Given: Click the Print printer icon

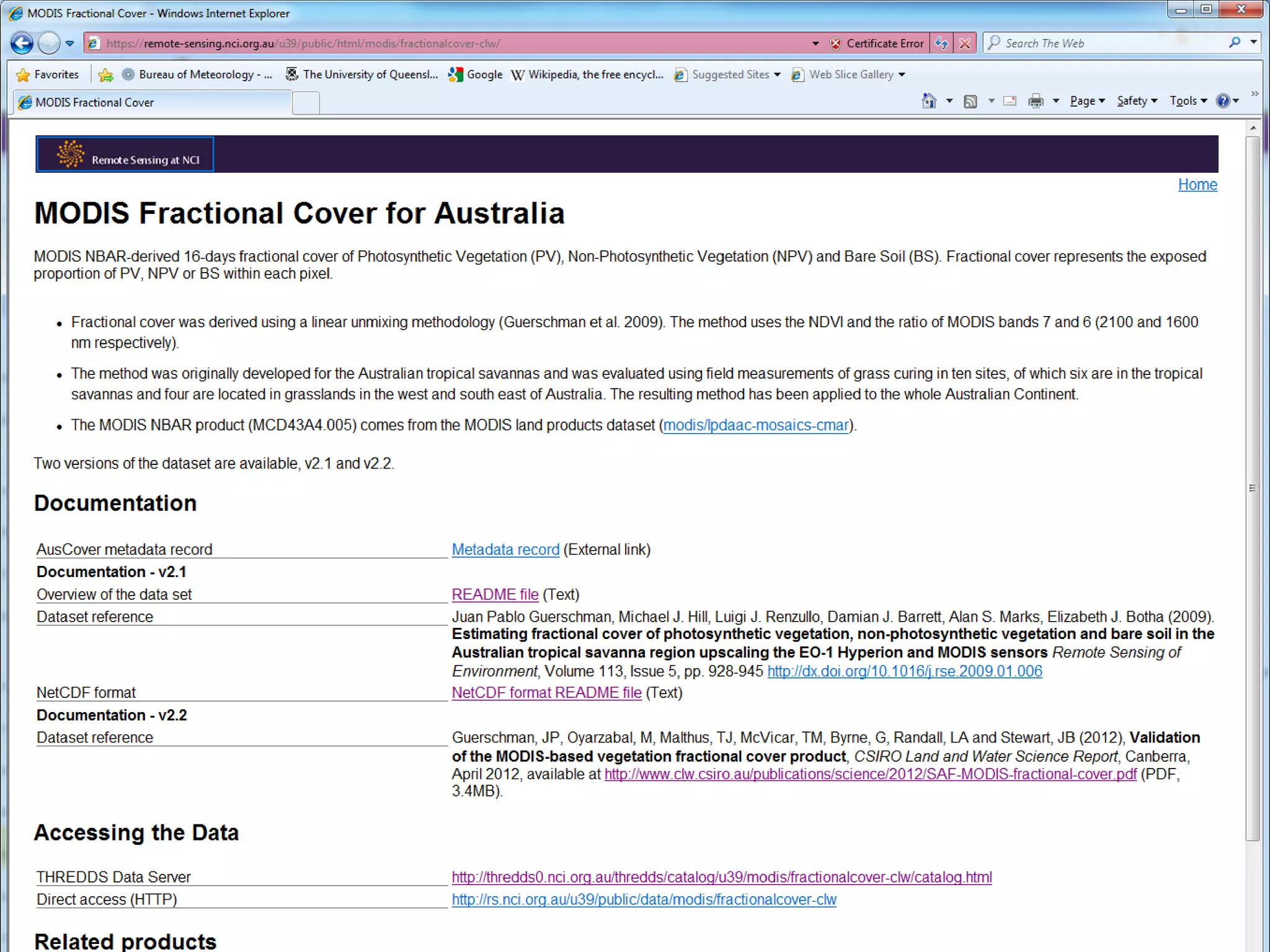Looking at the screenshot, I should (x=1036, y=101).
